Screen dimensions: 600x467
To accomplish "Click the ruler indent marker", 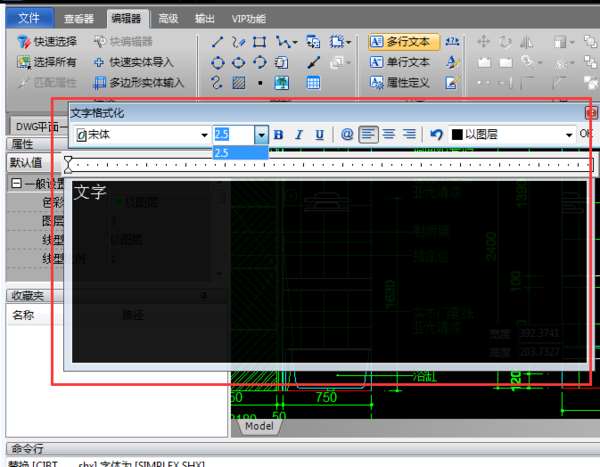I will click(68, 165).
